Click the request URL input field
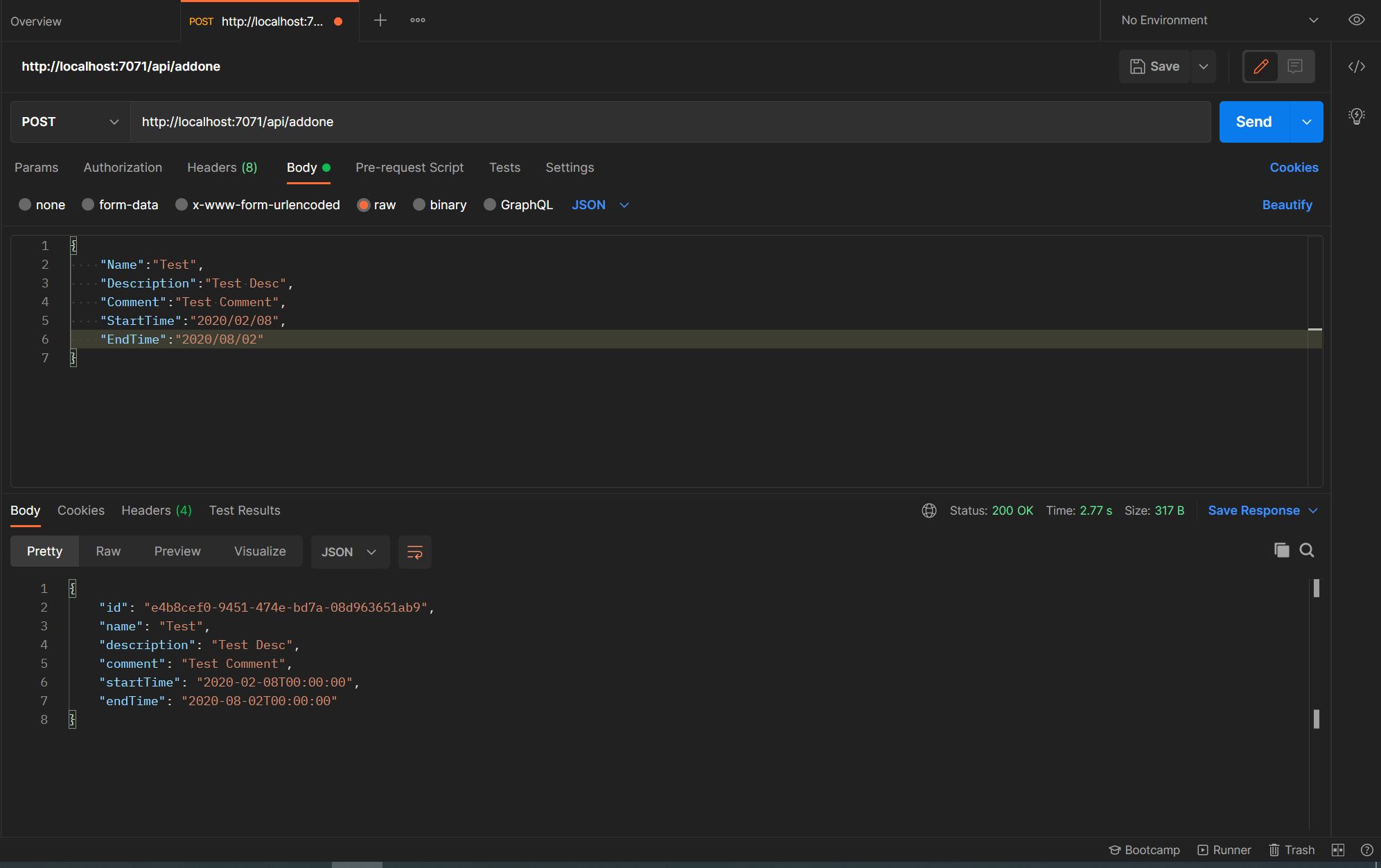Screen dimensions: 1381x868 670,122
